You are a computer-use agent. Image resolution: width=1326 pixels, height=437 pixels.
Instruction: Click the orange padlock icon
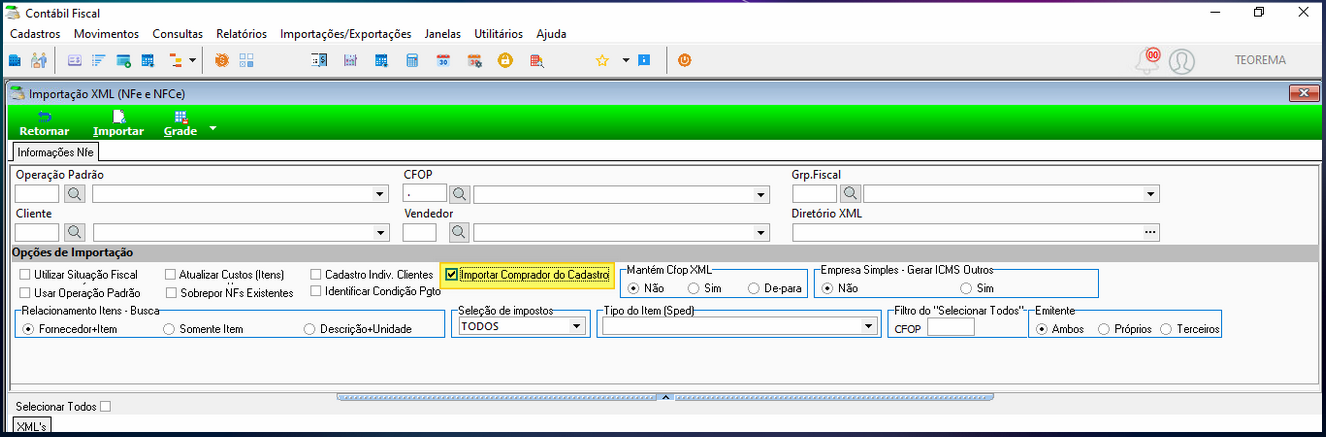coord(506,60)
